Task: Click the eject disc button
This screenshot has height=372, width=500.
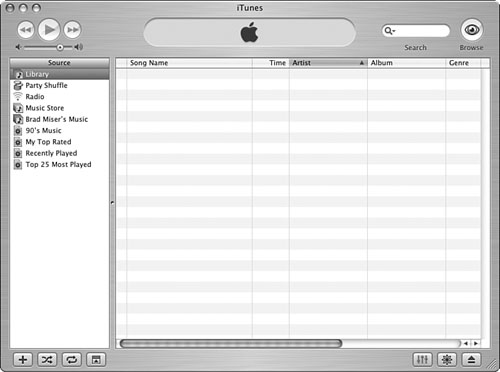Action: (x=471, y=359)
